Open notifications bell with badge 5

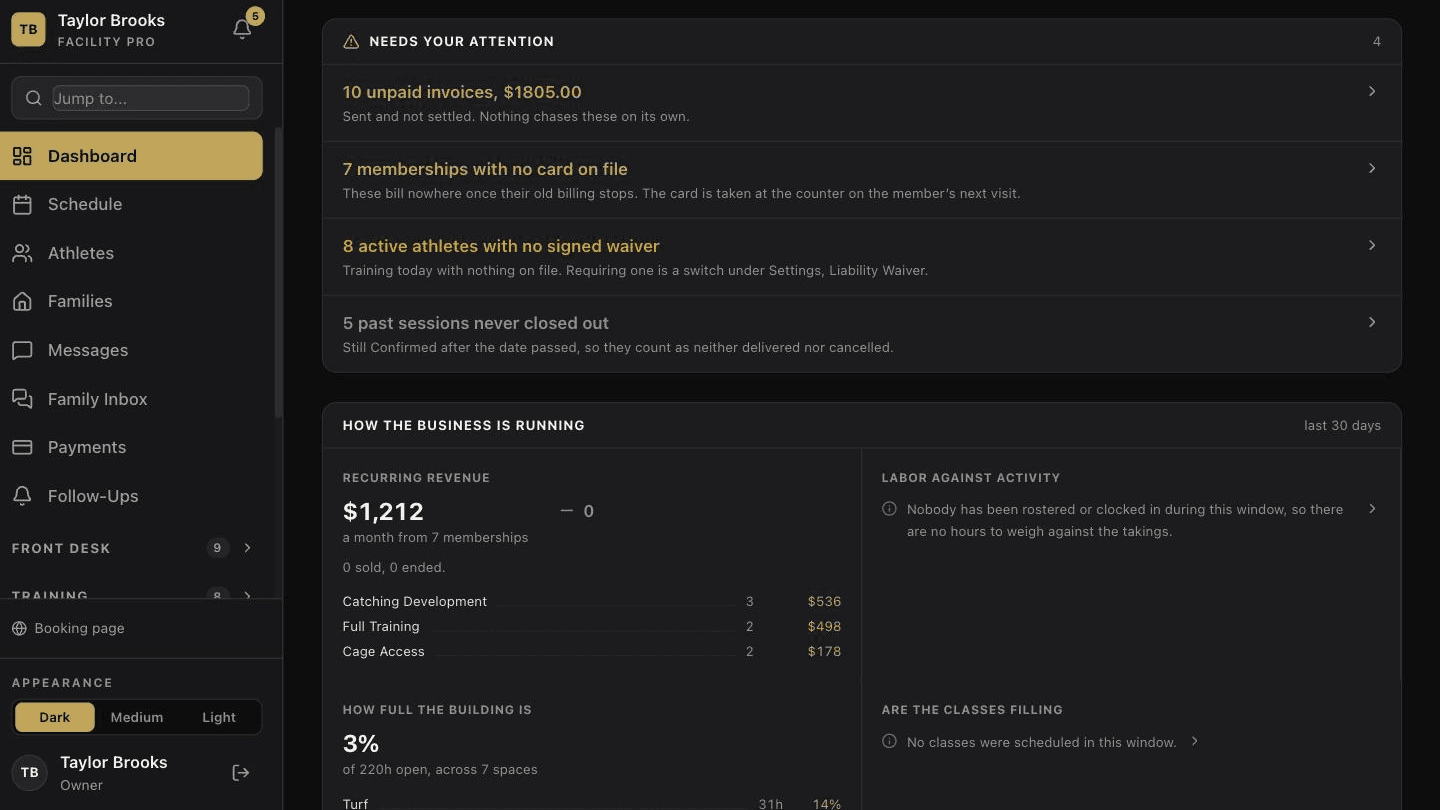pos(242,29)
